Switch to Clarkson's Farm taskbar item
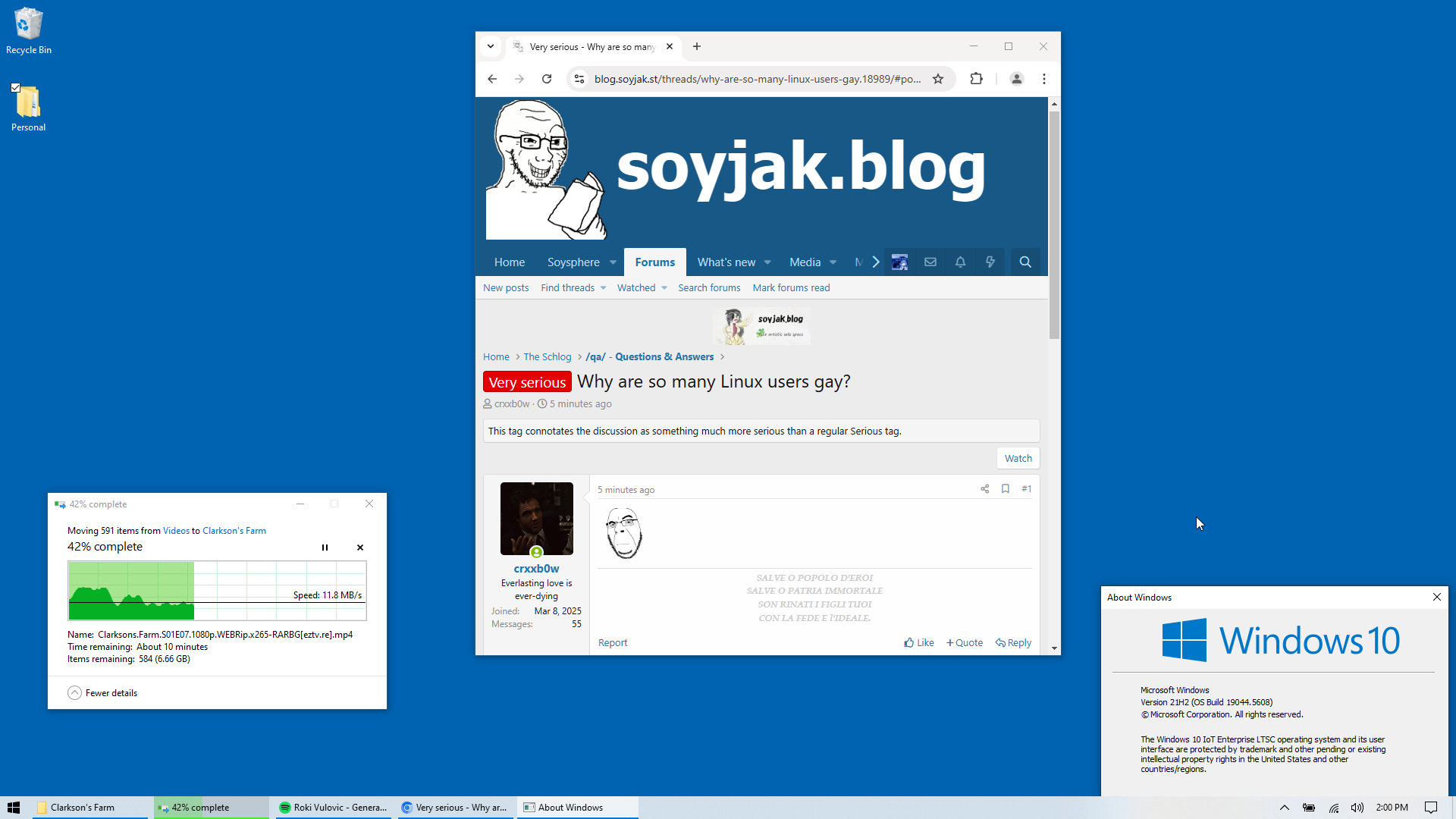The width and height of the screenshot is (1456, 819). click(90, 808)
